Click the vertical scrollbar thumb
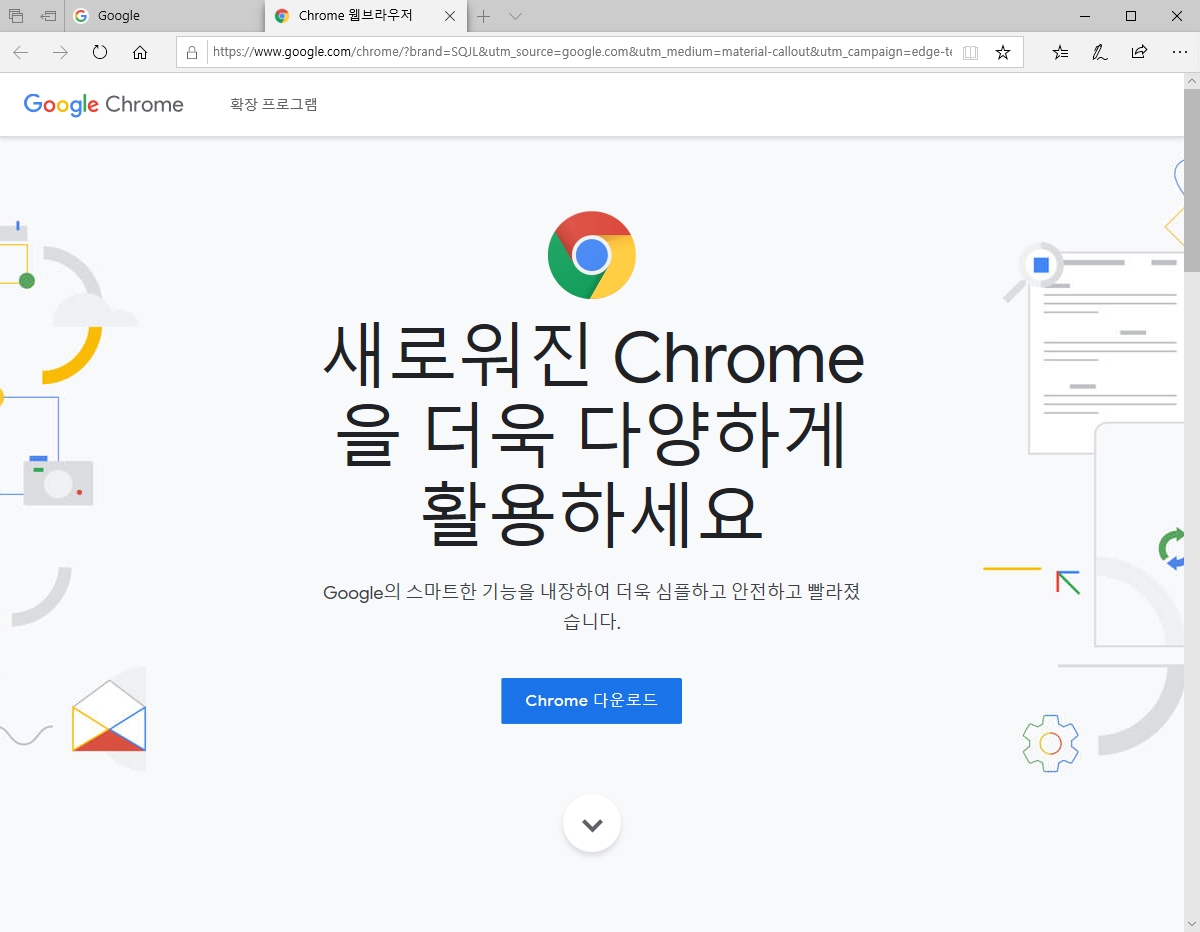 coord(1192,180)
